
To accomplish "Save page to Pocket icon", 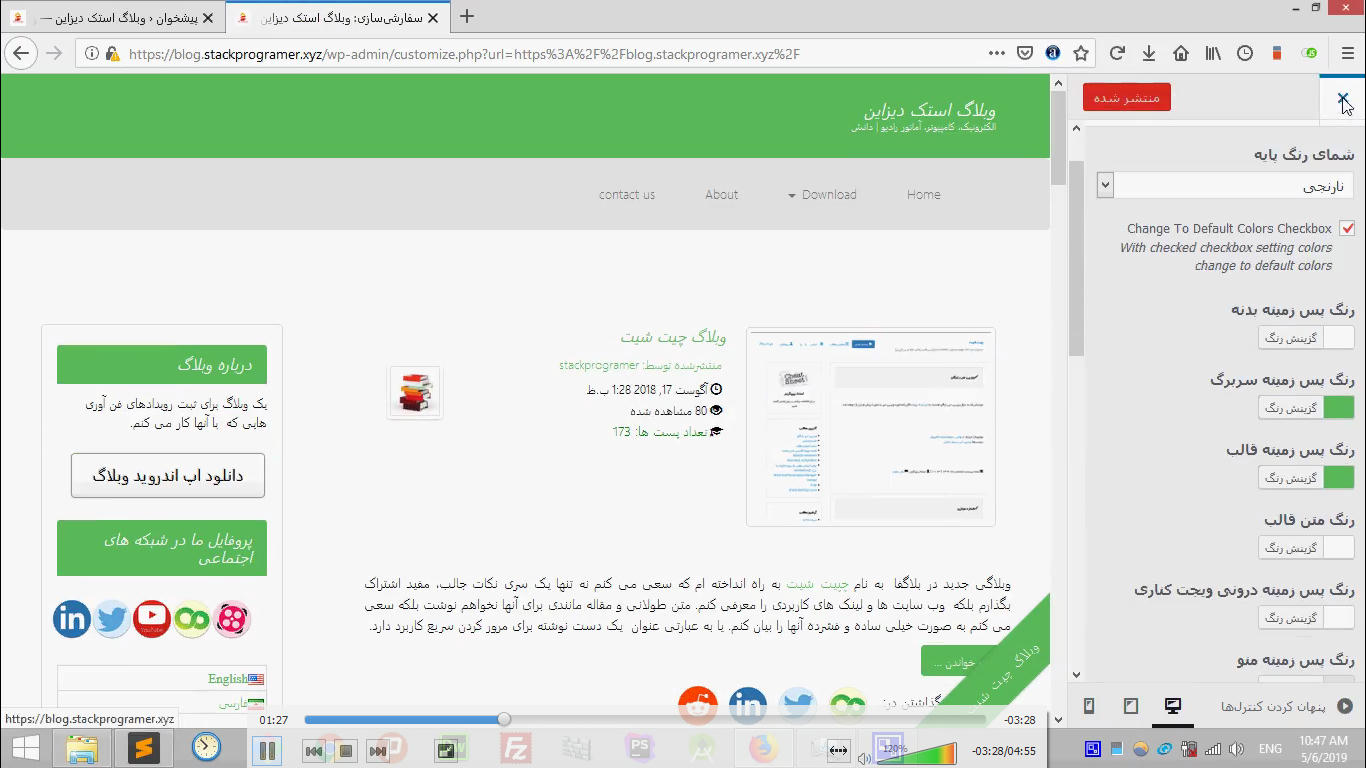I will tap(1025, 54).
